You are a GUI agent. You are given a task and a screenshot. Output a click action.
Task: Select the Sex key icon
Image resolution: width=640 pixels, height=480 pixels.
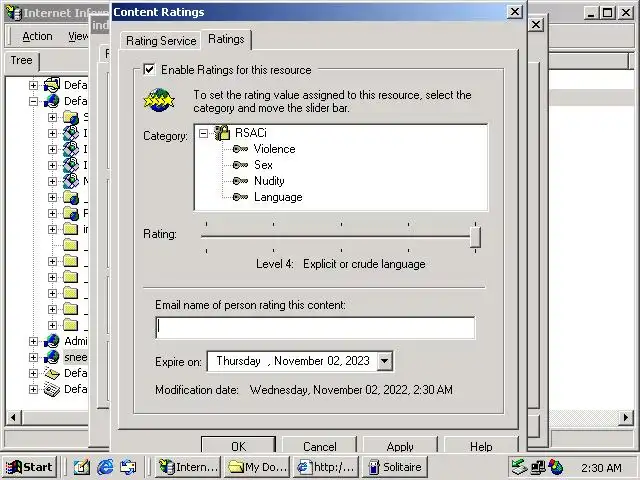coord(240,165)
